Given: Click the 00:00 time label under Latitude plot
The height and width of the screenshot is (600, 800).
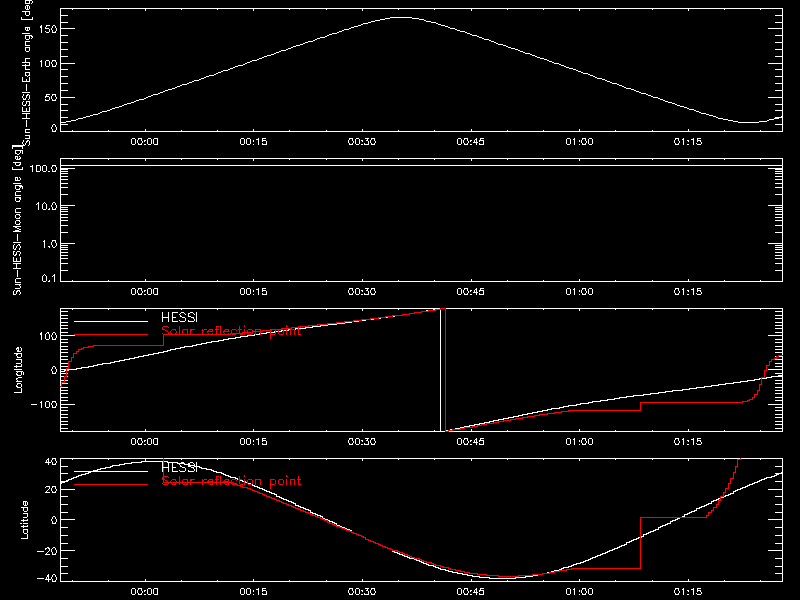Looking at the screenshot, I should click(x=144, y=592).
